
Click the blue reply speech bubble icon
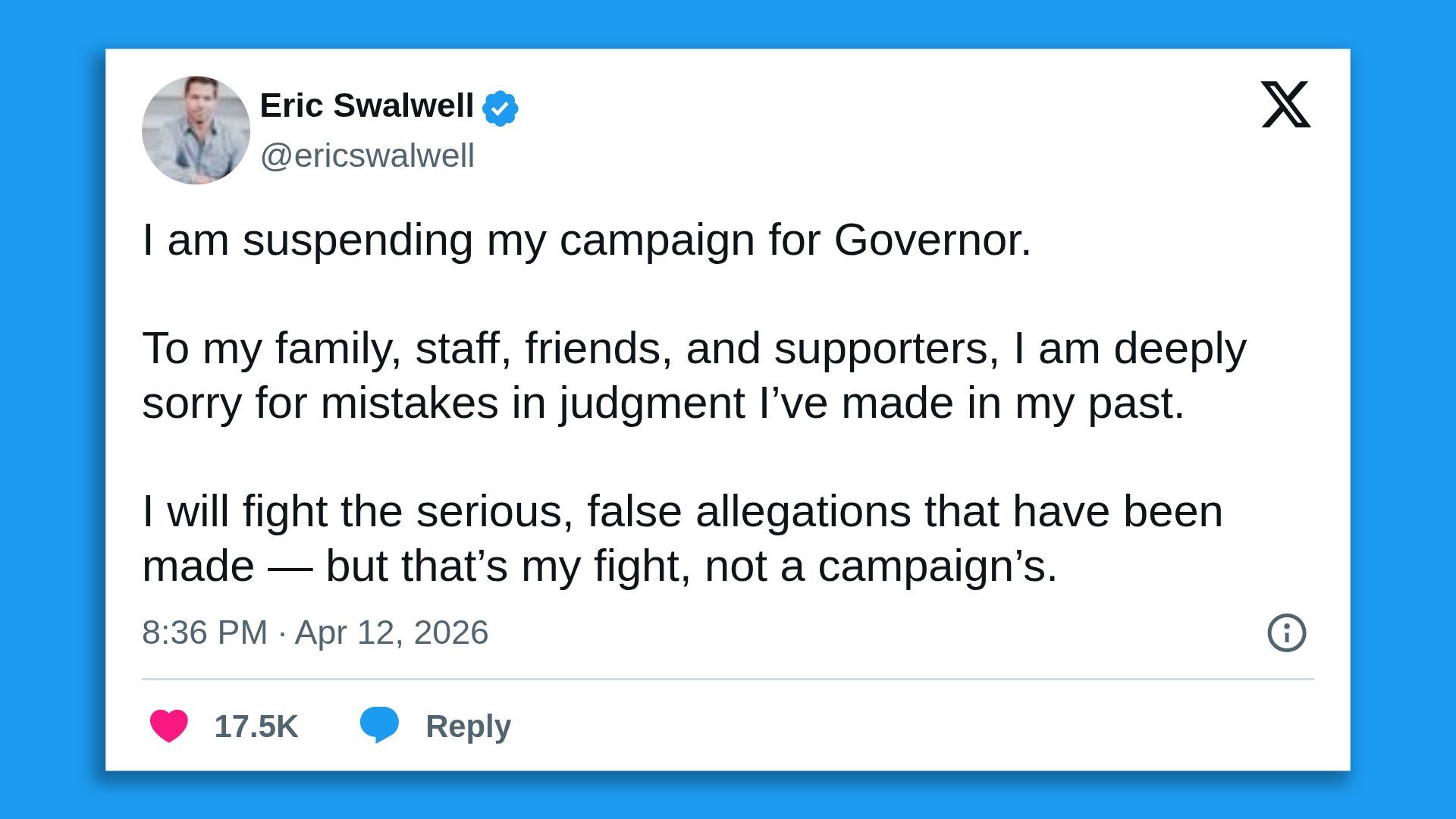[381, 726]
